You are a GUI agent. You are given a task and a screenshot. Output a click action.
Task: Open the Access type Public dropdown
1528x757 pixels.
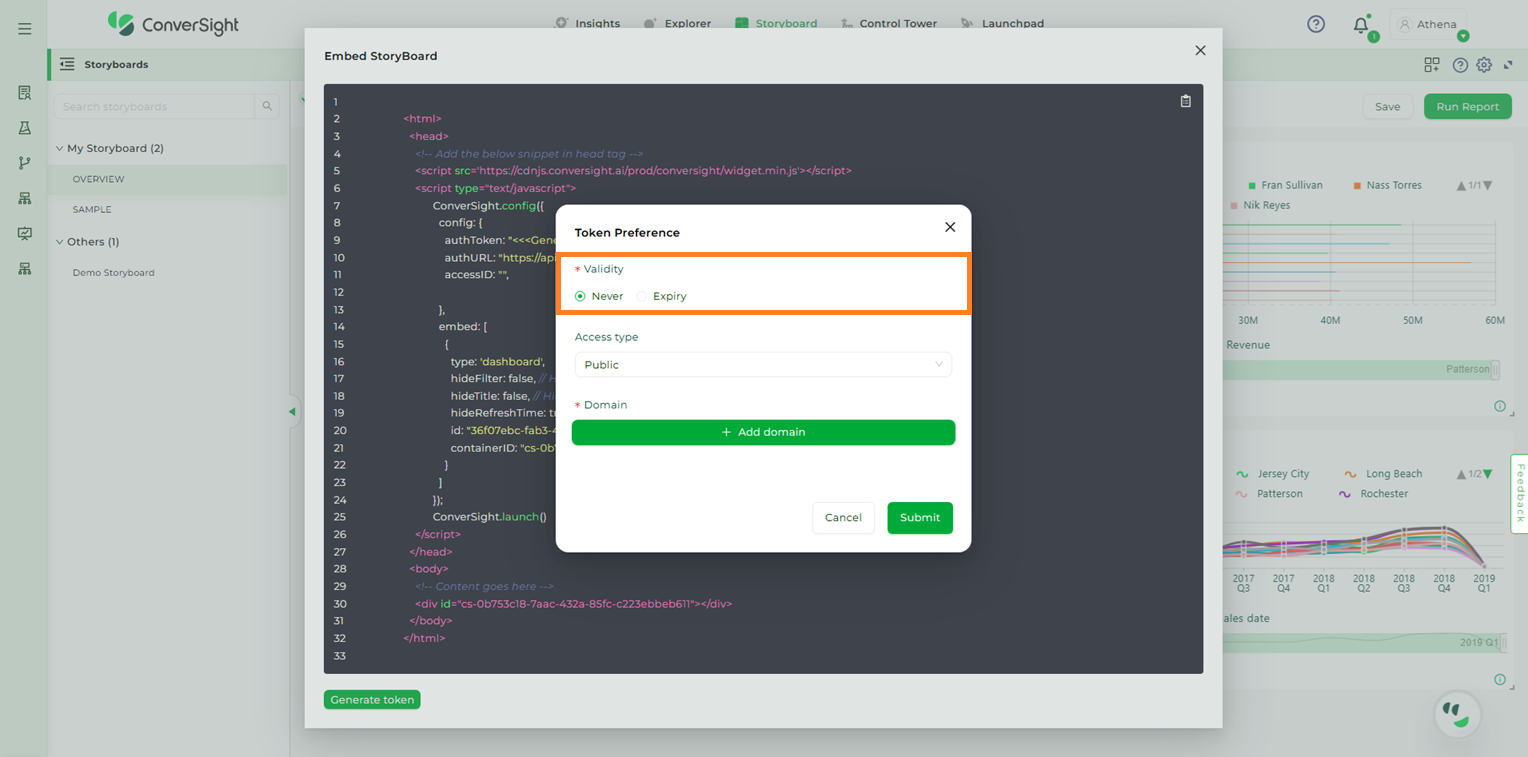(x=763, y=365)
